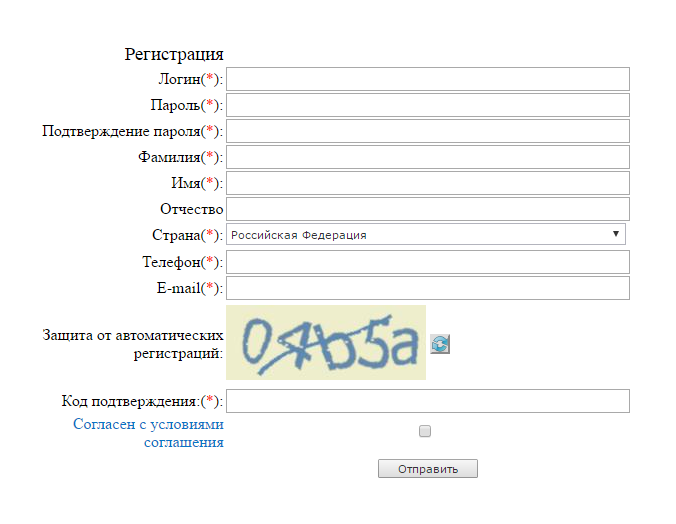The height and width of the screenshot is (524, 676).
Task: Click the Регистрация heading
Action: coord(174,54)
